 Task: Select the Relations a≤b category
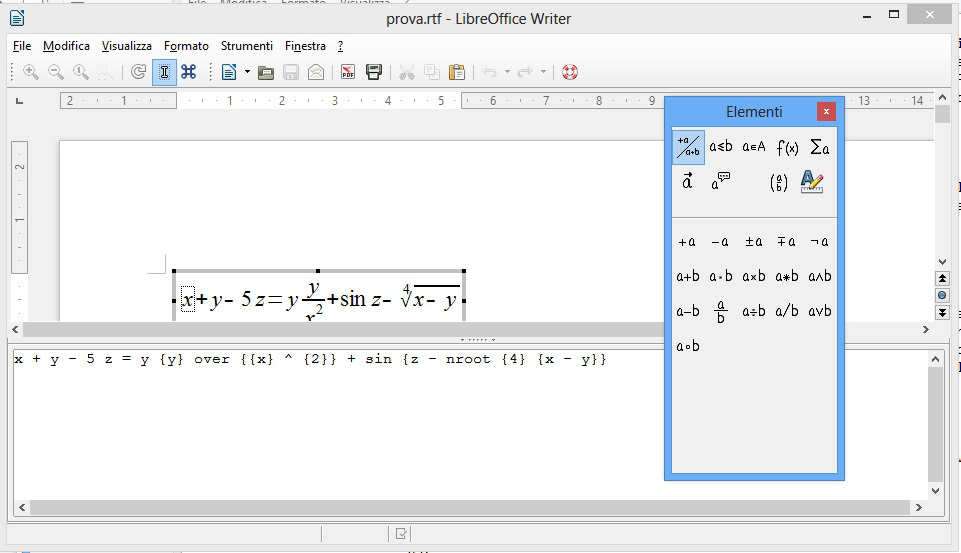[720, 147]
